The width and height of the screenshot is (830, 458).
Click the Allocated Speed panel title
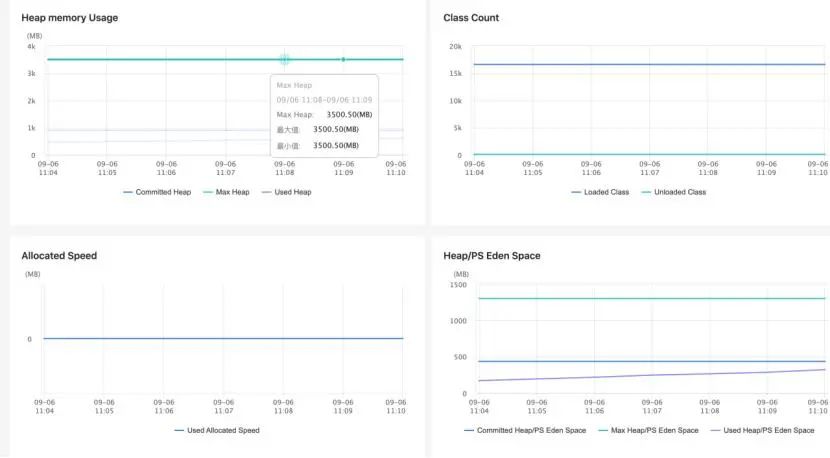point(59,256)
